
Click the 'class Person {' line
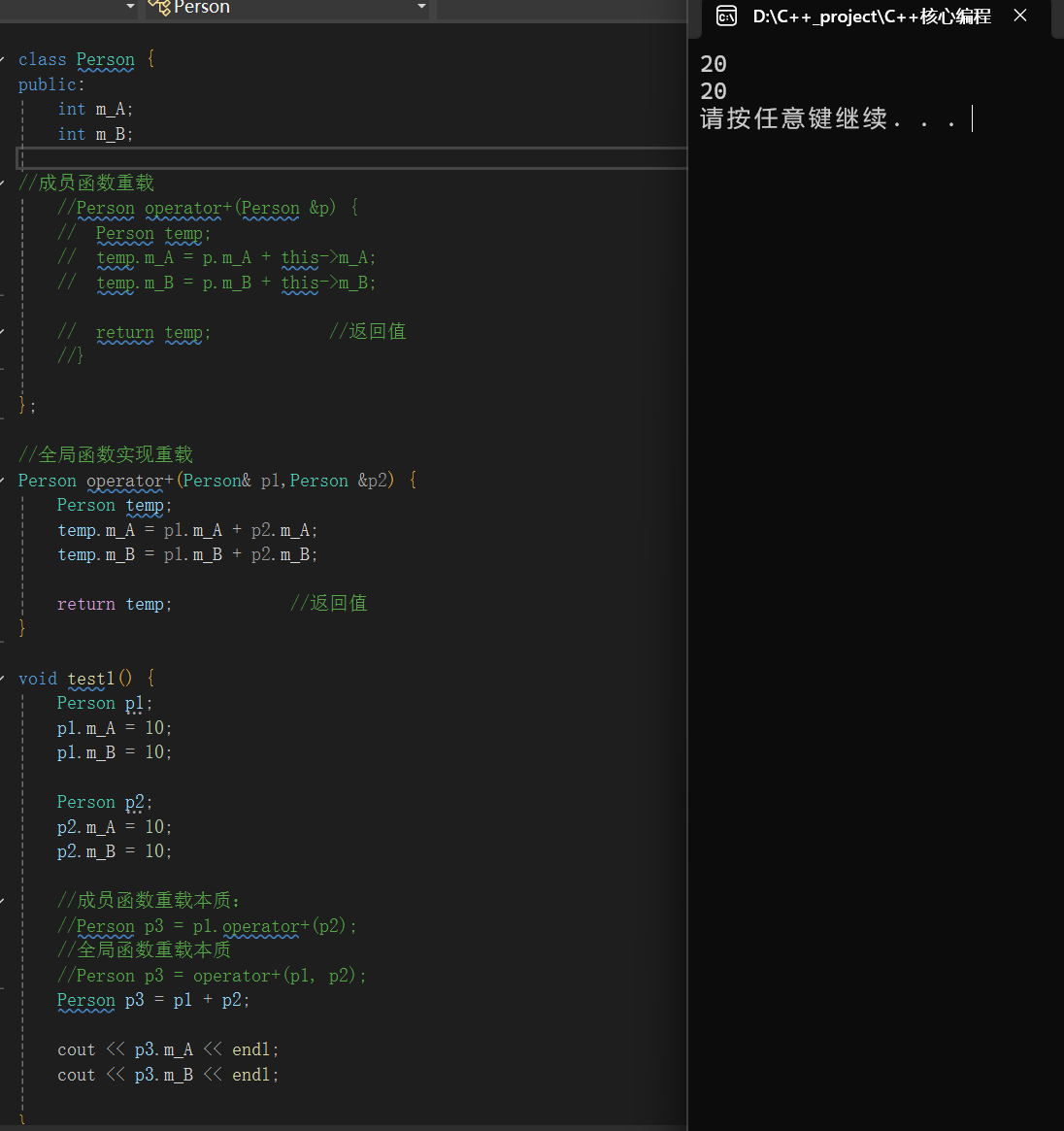click(86, 59)
